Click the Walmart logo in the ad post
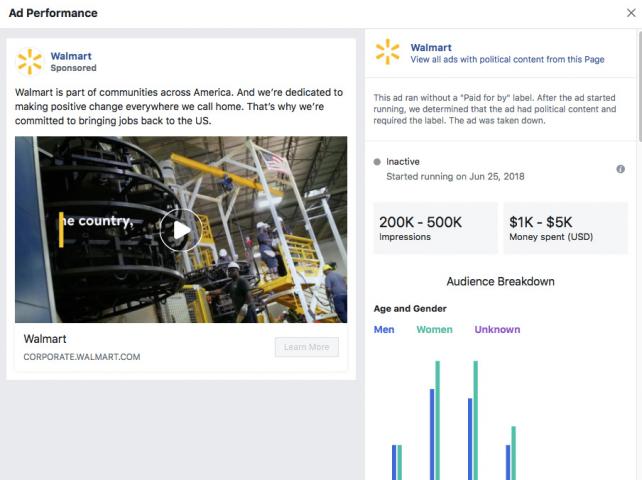 point(30,62)
